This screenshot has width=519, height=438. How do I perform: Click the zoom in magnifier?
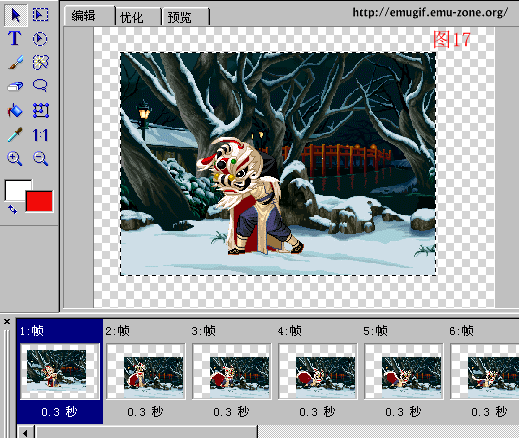[x=15, y=159]
